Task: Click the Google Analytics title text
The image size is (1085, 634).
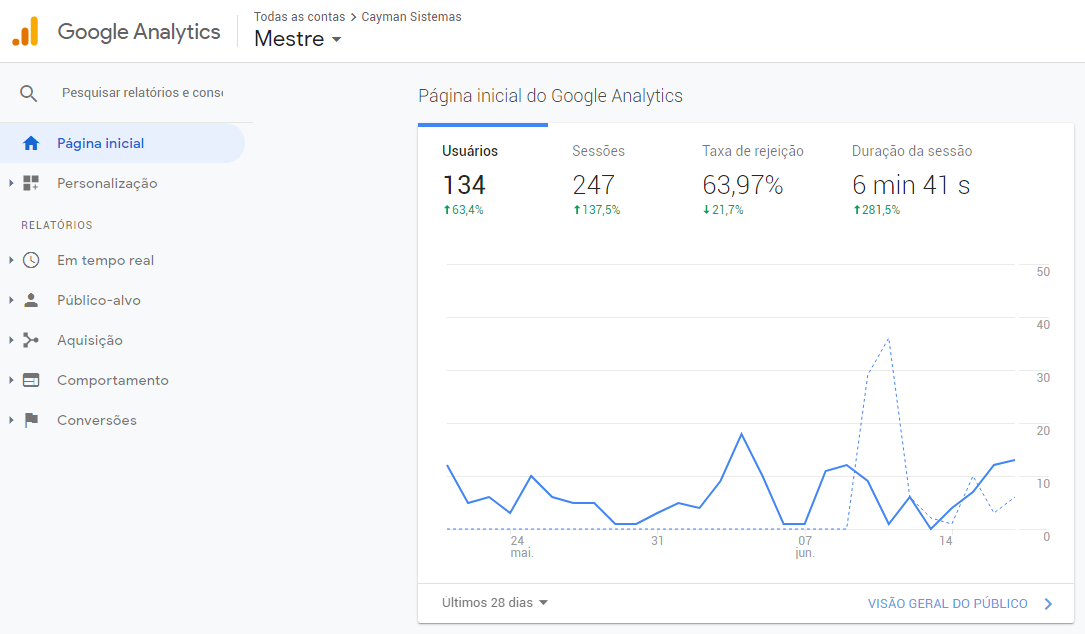Action: (x=139, y=32)
